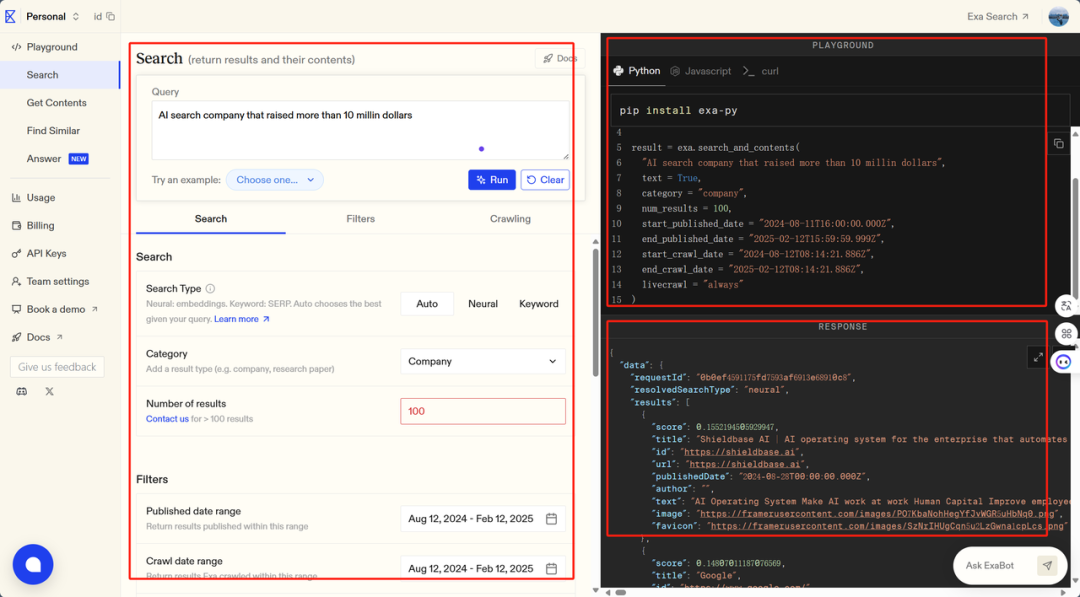Click into the Query text box

[x=360, y=130]
